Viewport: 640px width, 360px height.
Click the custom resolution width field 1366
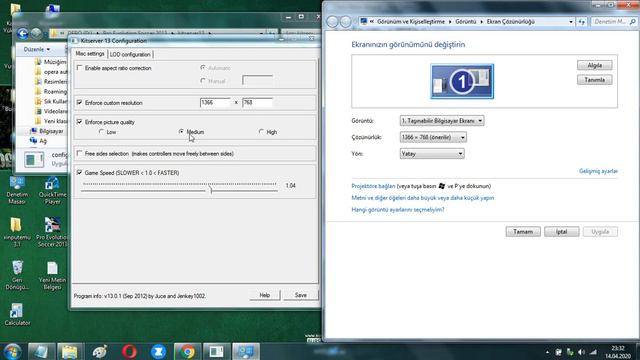(216, 102)
